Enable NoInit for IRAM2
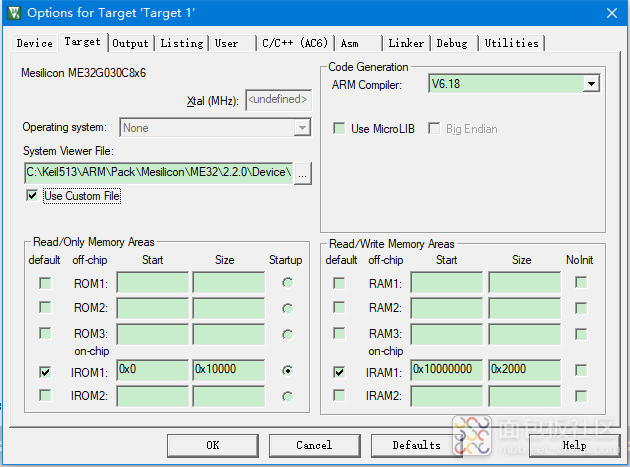Screen dimensions: 630x467 point(581,396)
